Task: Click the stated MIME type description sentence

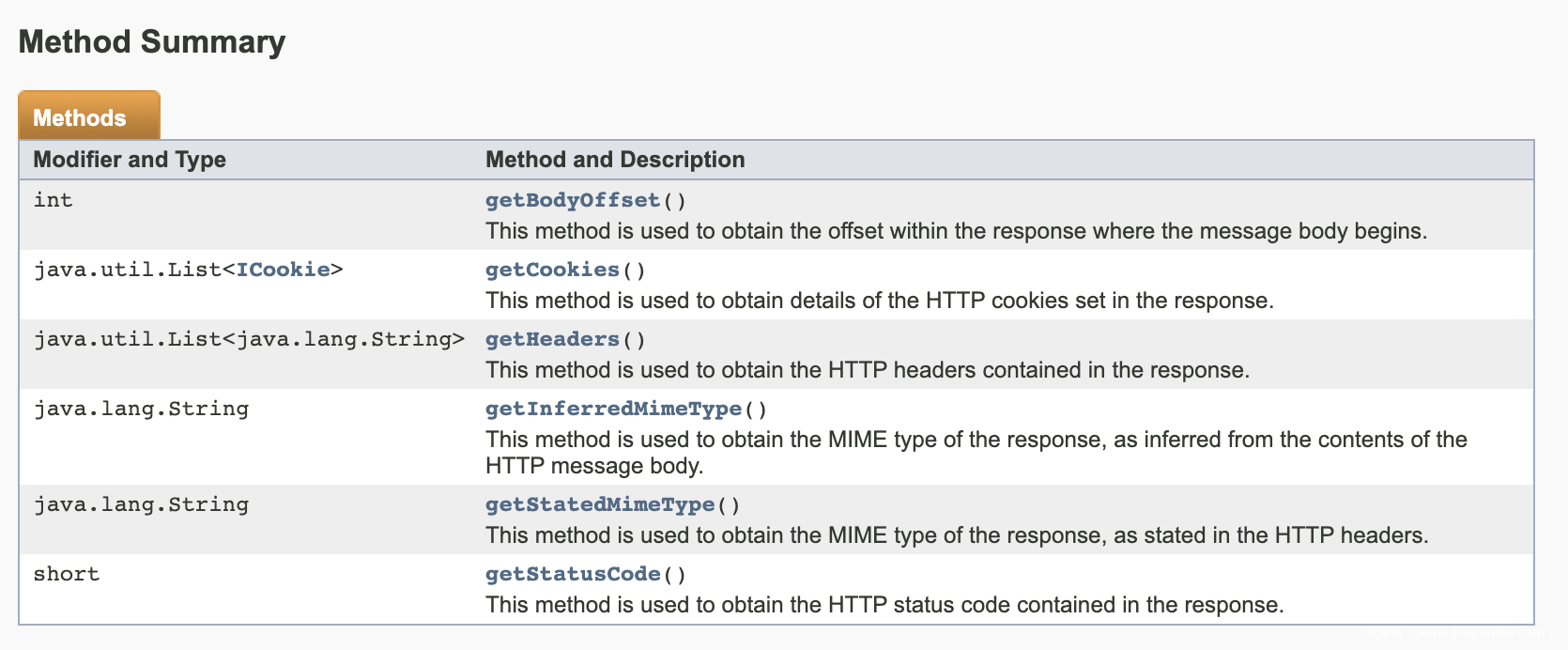Action: [x=956, y=535]
